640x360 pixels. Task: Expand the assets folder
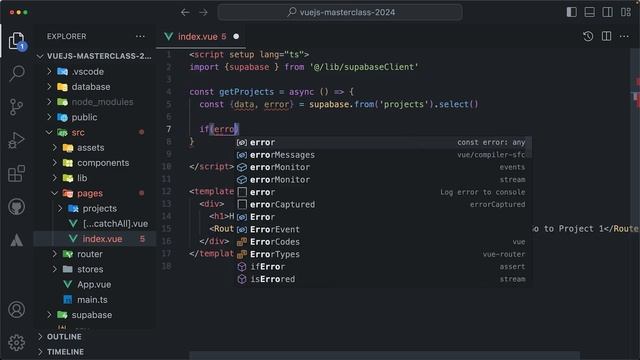[95, 147]
